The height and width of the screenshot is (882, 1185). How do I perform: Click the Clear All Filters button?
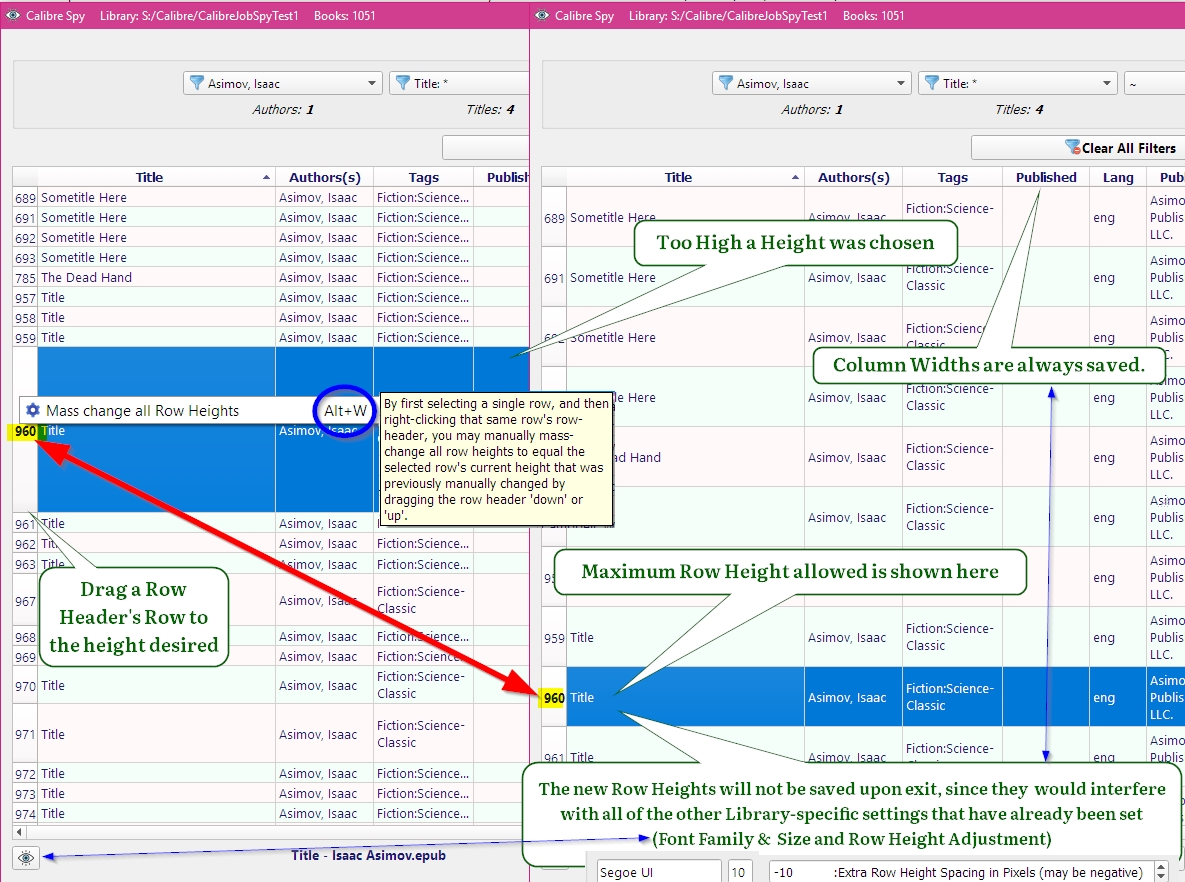point(1078,148)
